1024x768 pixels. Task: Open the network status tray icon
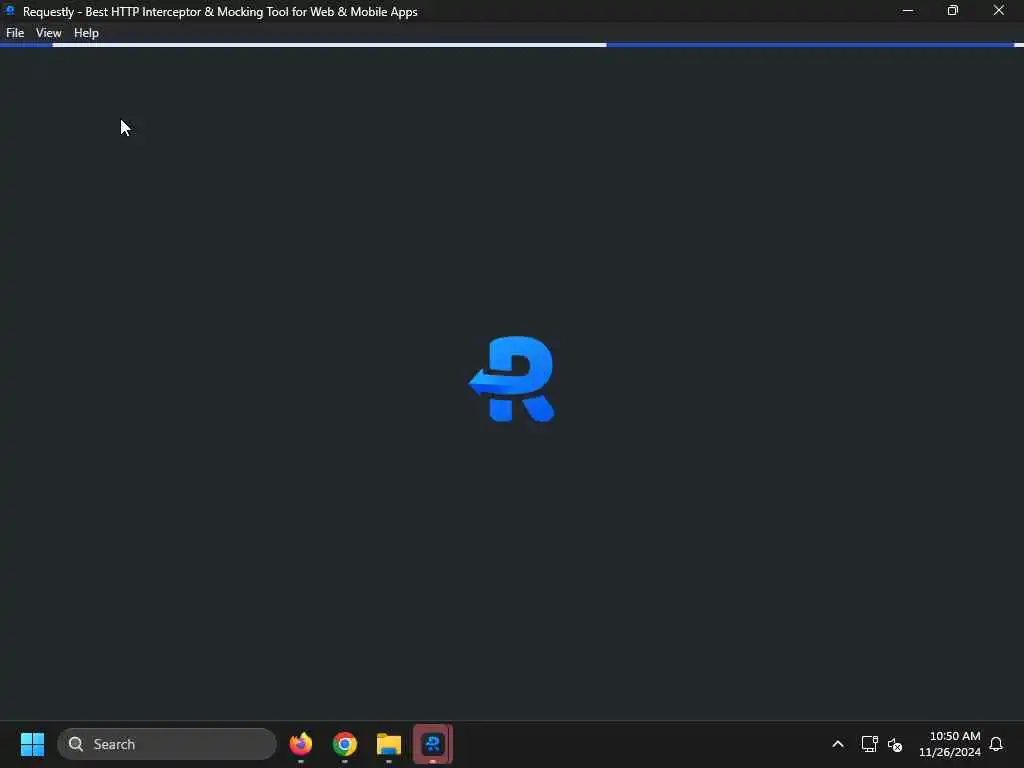click(869, 744)
